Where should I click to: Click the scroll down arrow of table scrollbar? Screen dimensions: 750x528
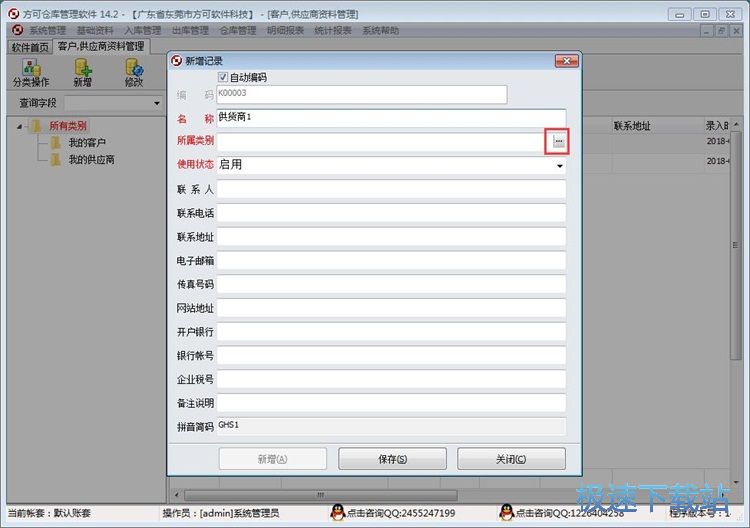tap(736, 482)
